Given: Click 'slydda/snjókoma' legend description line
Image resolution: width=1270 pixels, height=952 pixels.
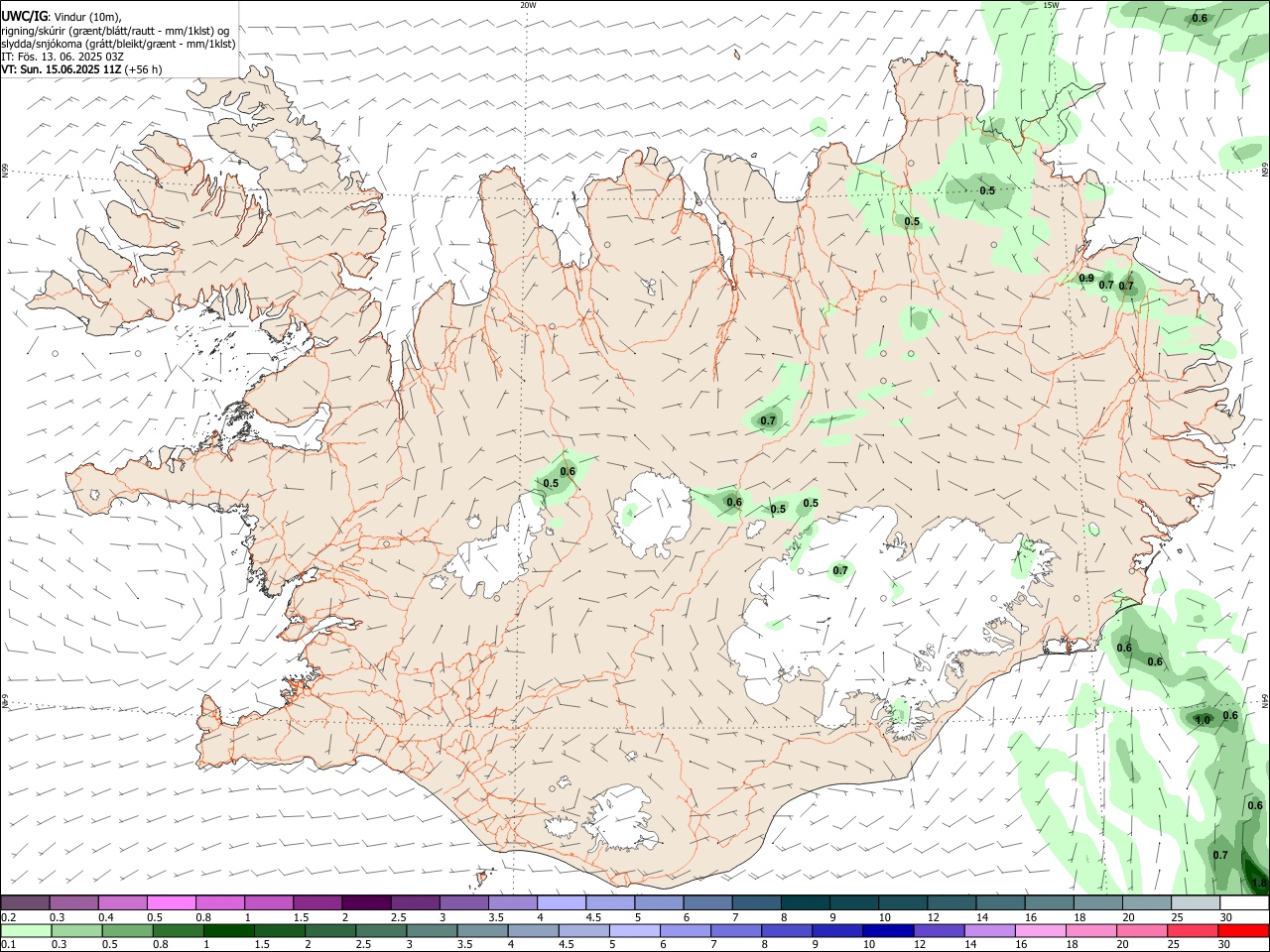Looking at the screenshot, I should tap(118, 44).
